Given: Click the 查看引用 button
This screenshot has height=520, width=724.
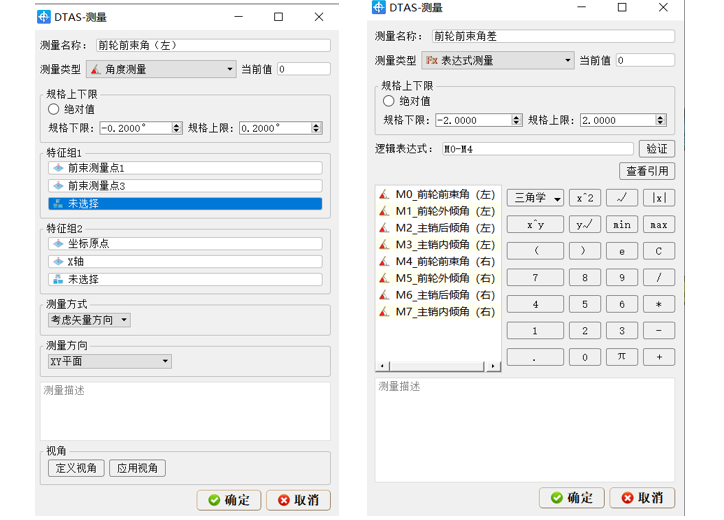Looking at the screenshot, I should (x=647, y=171).
